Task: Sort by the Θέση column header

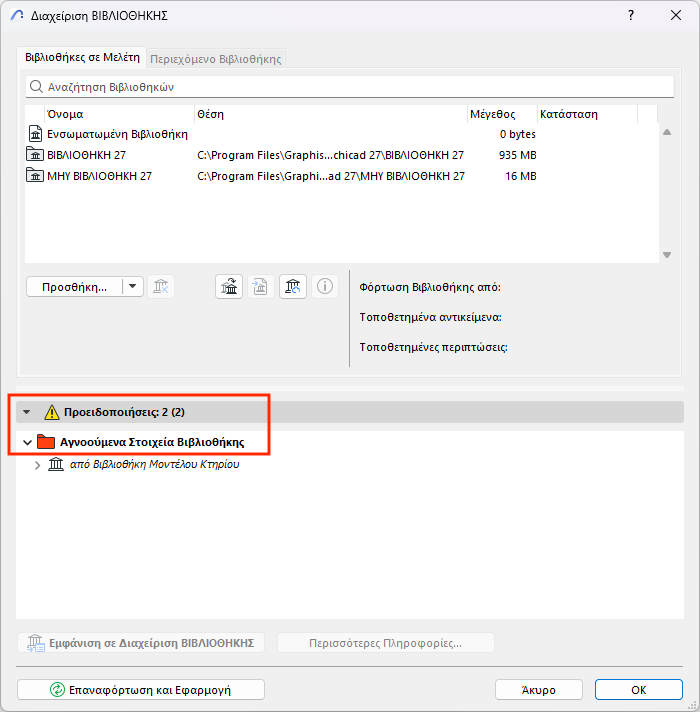Action: coord(330,114)
